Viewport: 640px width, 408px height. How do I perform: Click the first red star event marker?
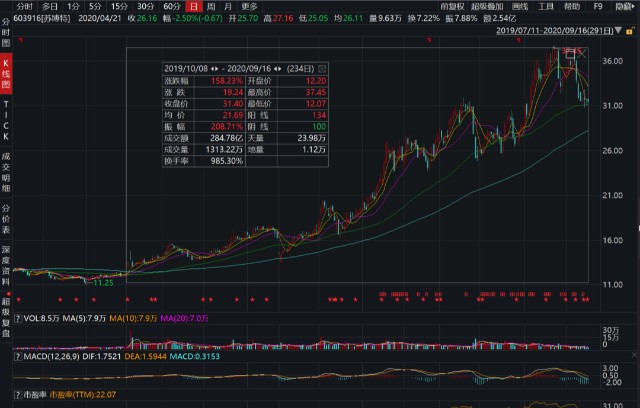coord(18,300)
